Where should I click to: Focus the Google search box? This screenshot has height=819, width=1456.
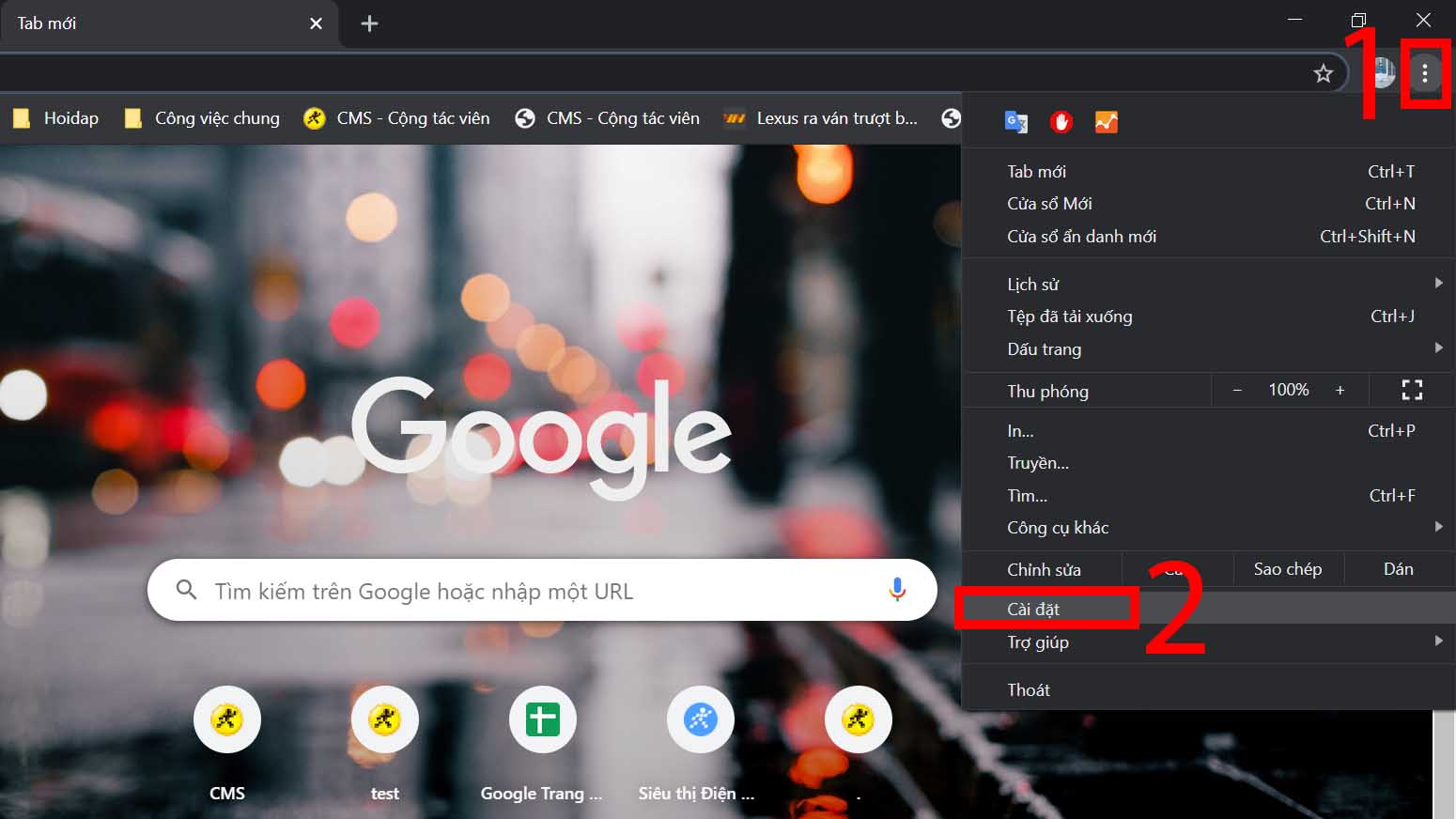pyautogui.click(x=542, y=590)
